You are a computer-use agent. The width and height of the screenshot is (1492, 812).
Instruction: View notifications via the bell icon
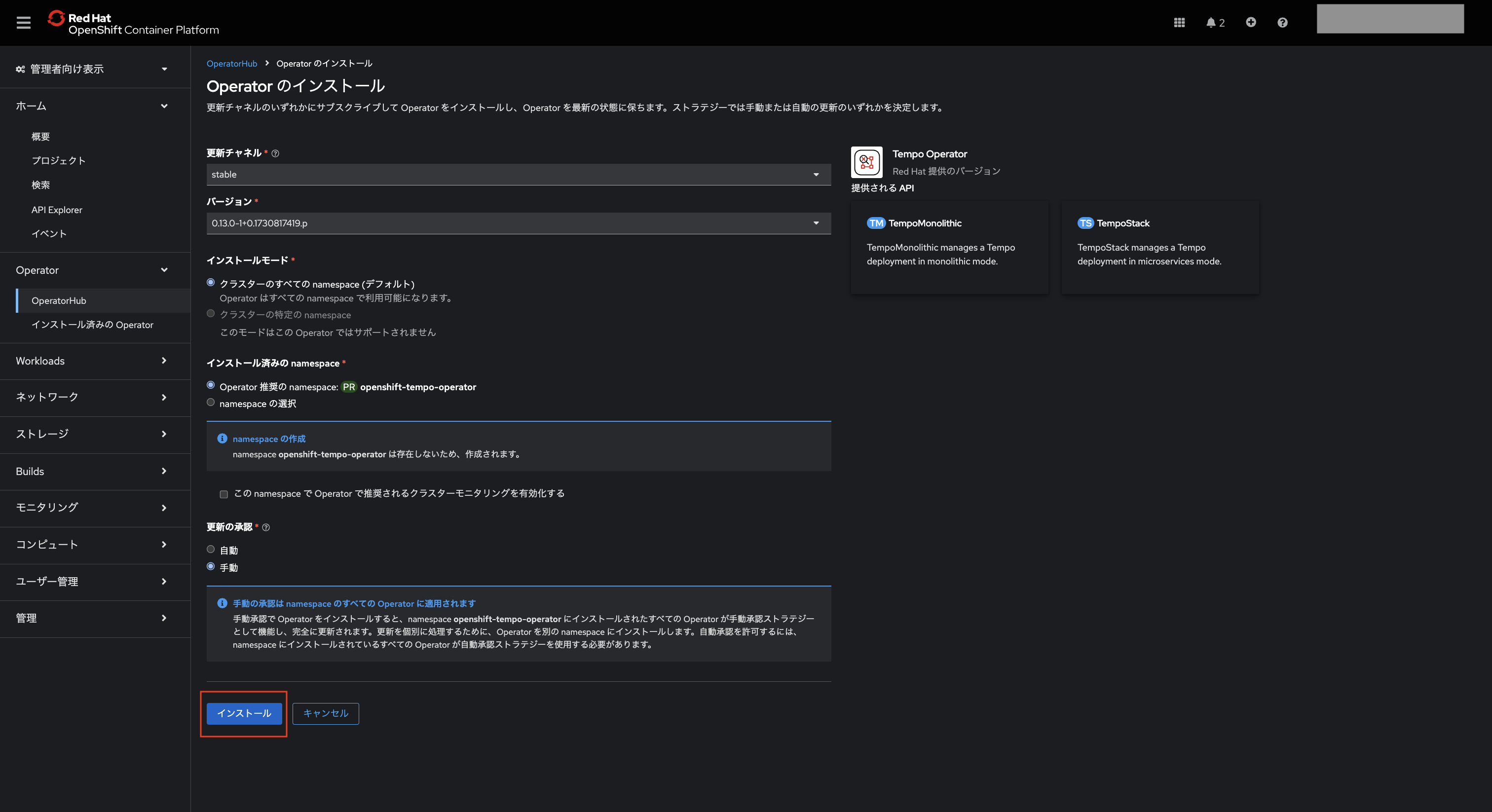(x=1211, y=23)
